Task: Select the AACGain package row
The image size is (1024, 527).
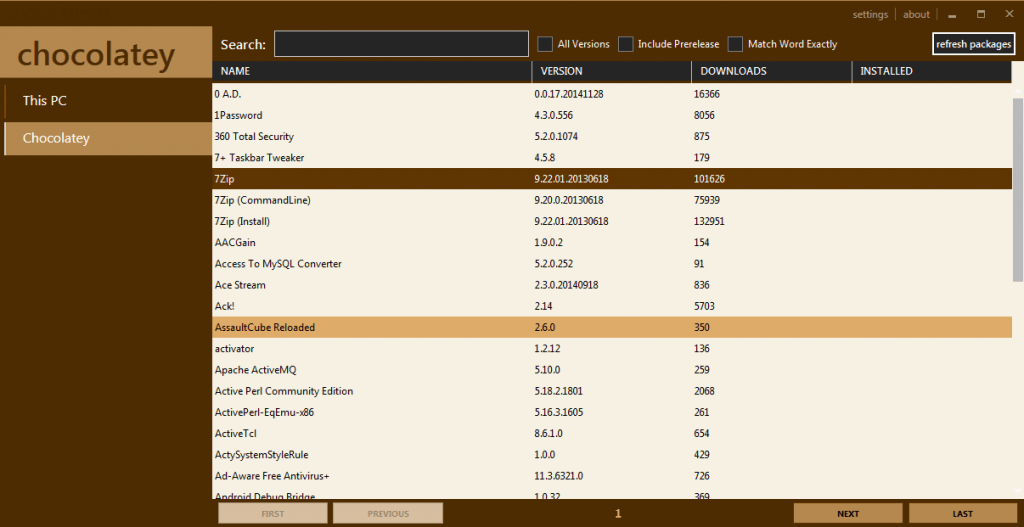Action: (x=612, y=242)
